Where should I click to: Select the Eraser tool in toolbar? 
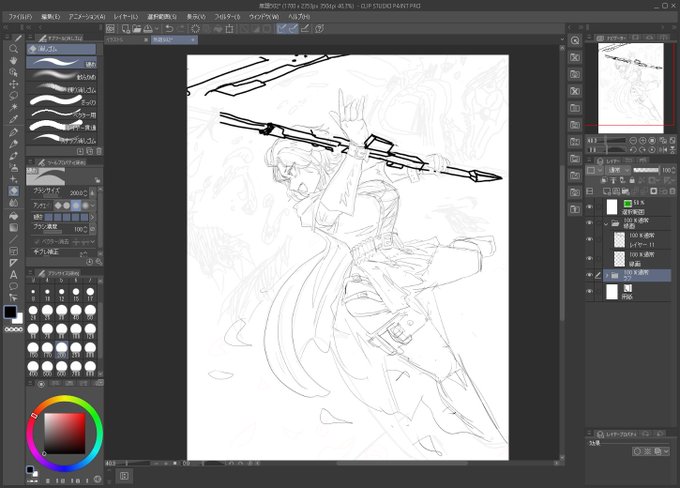click(13, 191)
